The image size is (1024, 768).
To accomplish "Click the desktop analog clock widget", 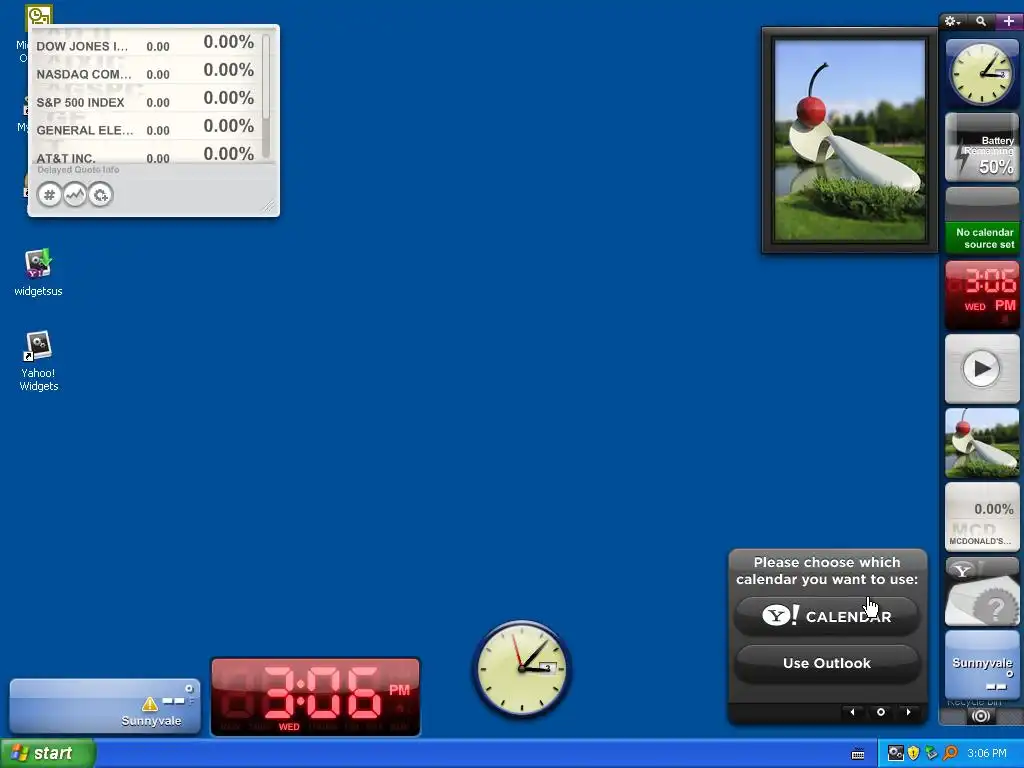I will tap(521, 669).
